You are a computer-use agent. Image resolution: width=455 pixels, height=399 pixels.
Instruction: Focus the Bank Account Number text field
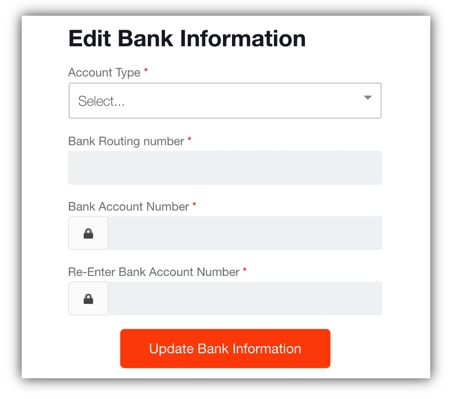point(245,233)
